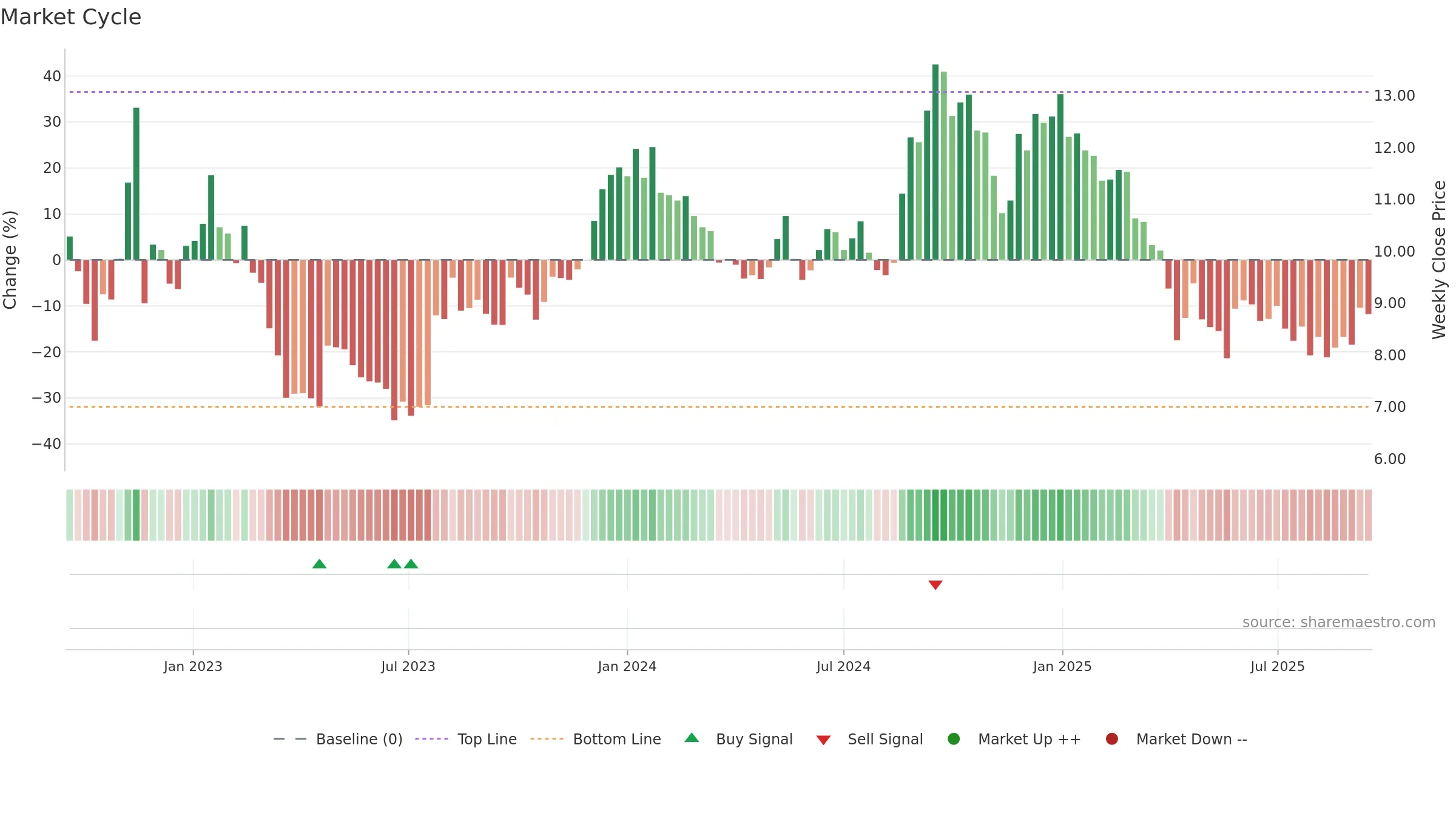
Task: Toggle the Bottom Line legend entry
Action: pyautogui.click(x=596, y=739)
